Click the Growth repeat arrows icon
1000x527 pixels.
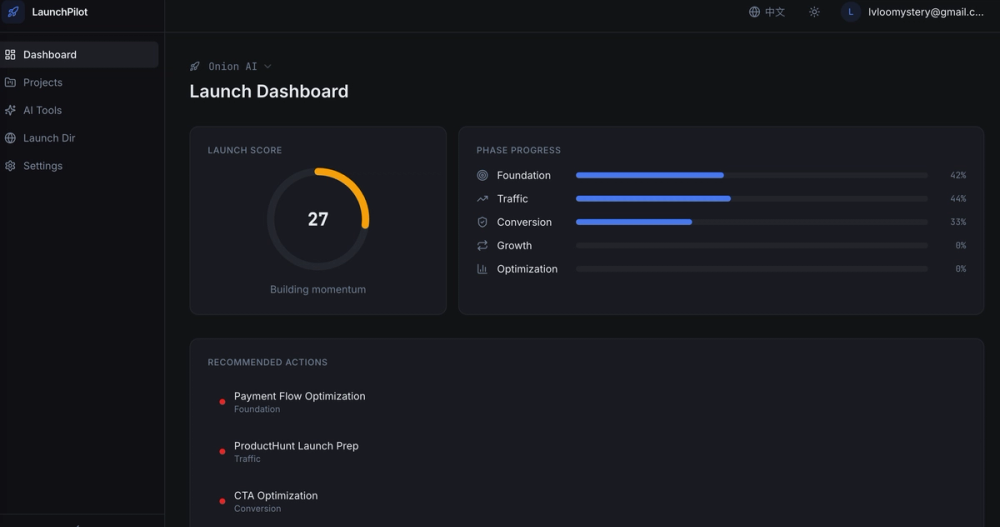tap(482, 246)
